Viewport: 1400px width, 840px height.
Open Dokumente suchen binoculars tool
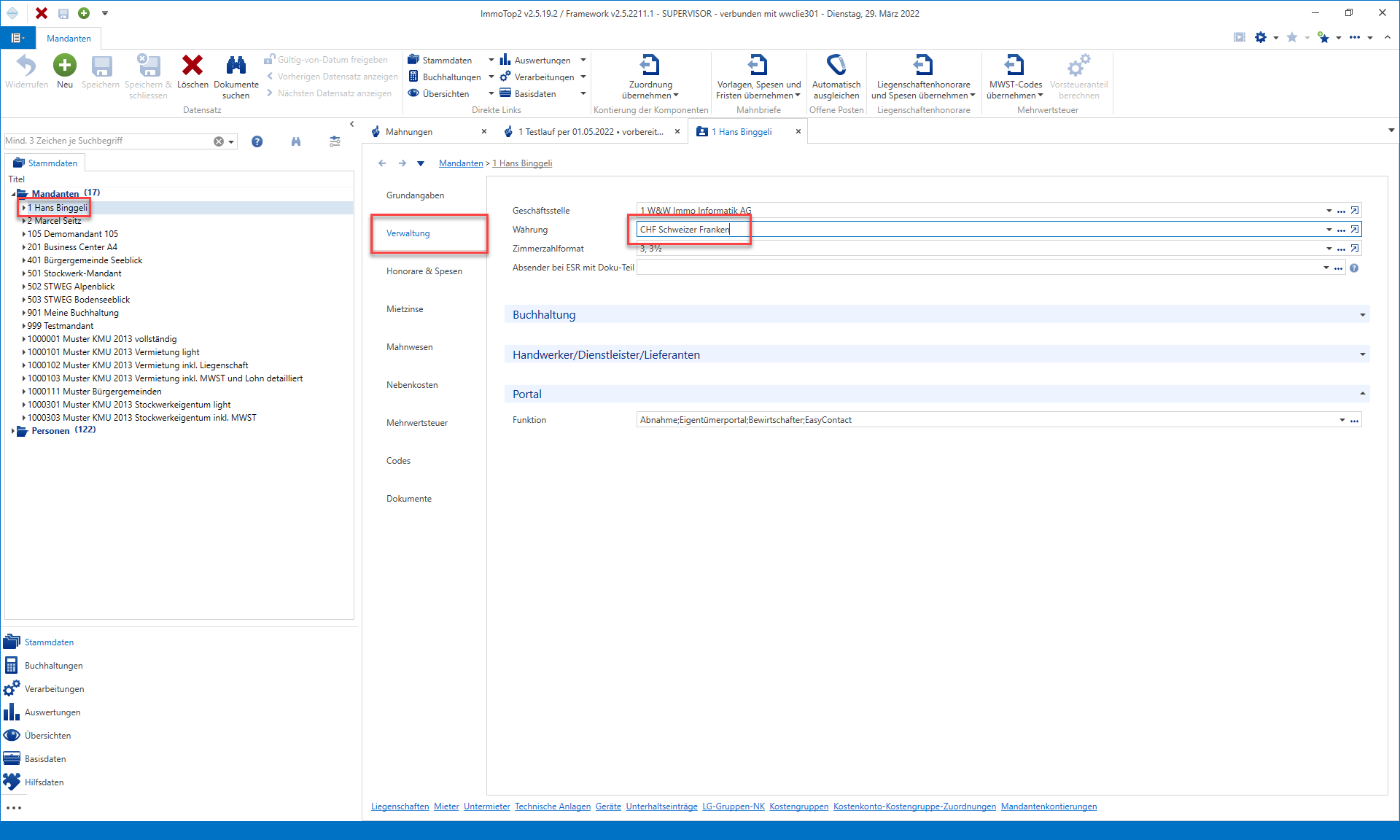(x=236, y=66)
